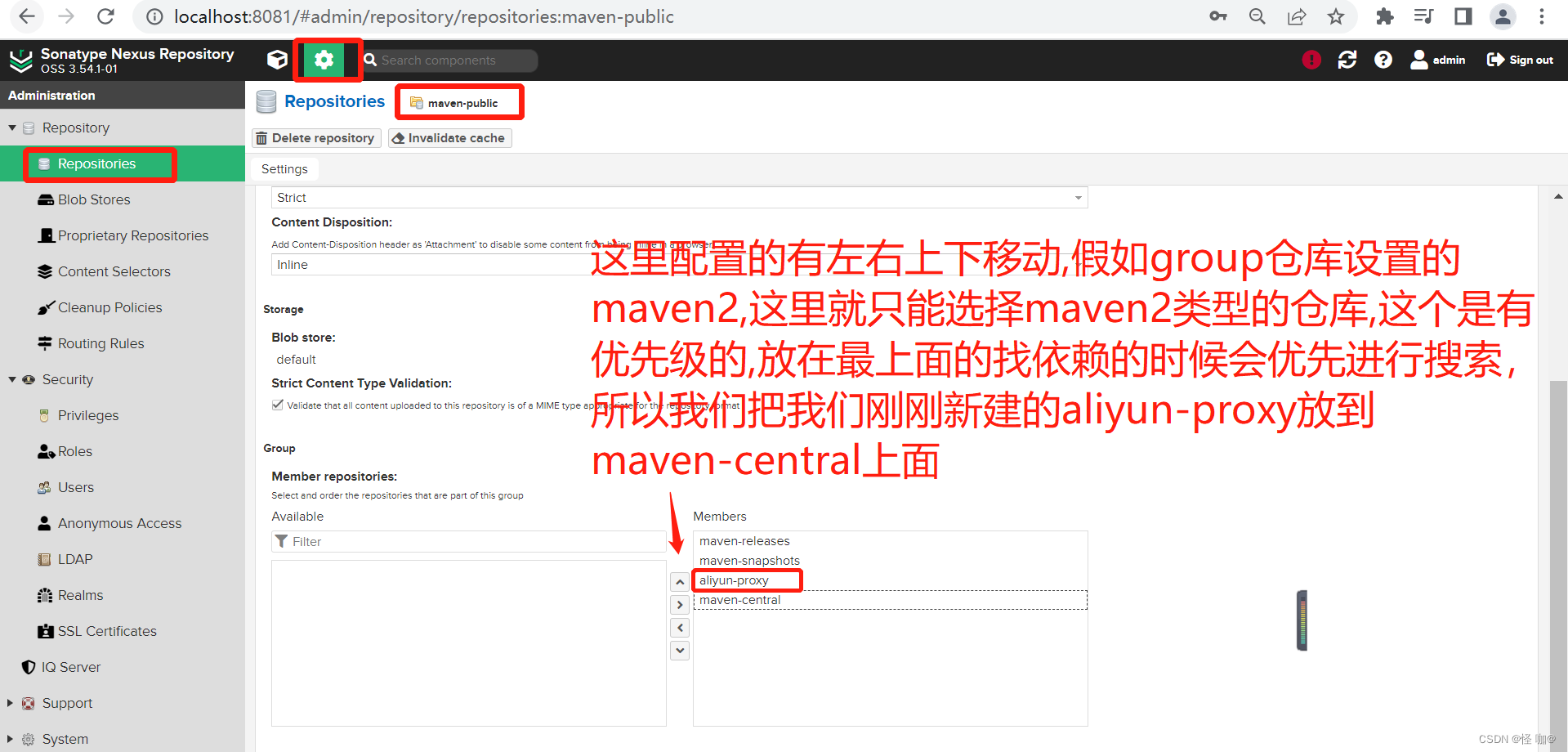Open Chrome three-dot menu
Viewport: 1568px width, 752px height.
pos(1542,16)
